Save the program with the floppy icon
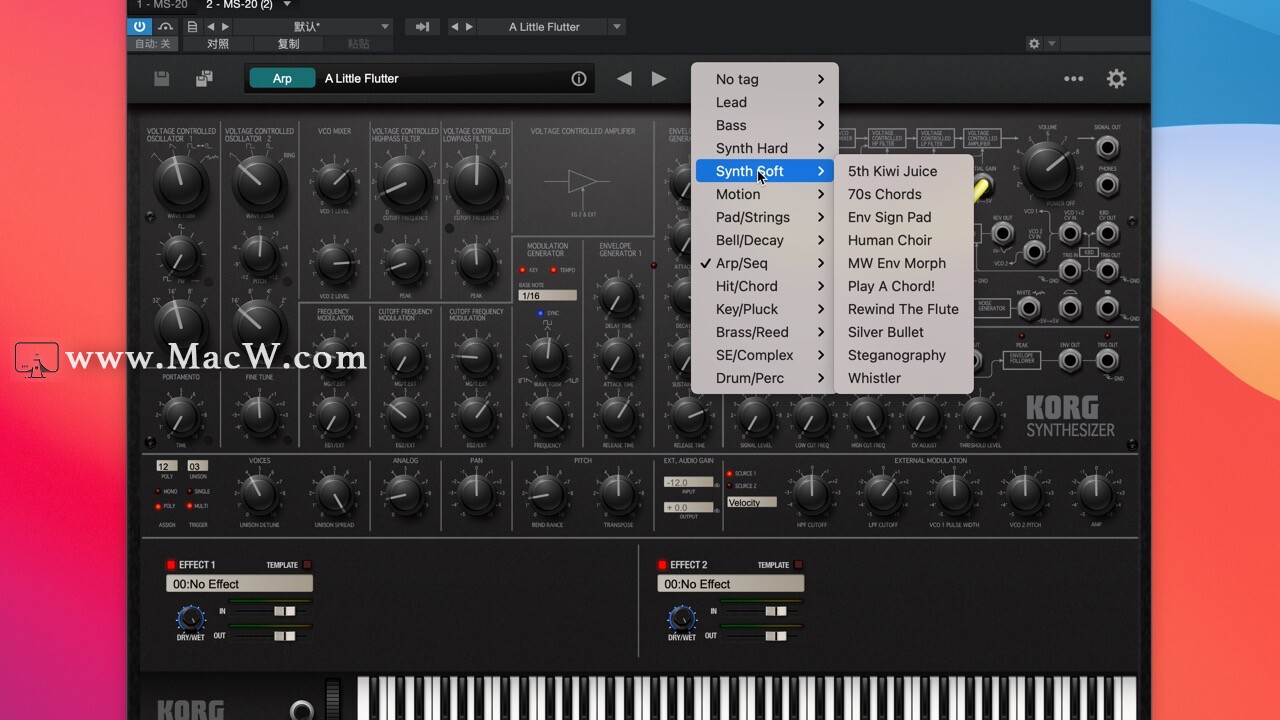Viewport: 1280px width, 720px height. (x=161, y=78)
